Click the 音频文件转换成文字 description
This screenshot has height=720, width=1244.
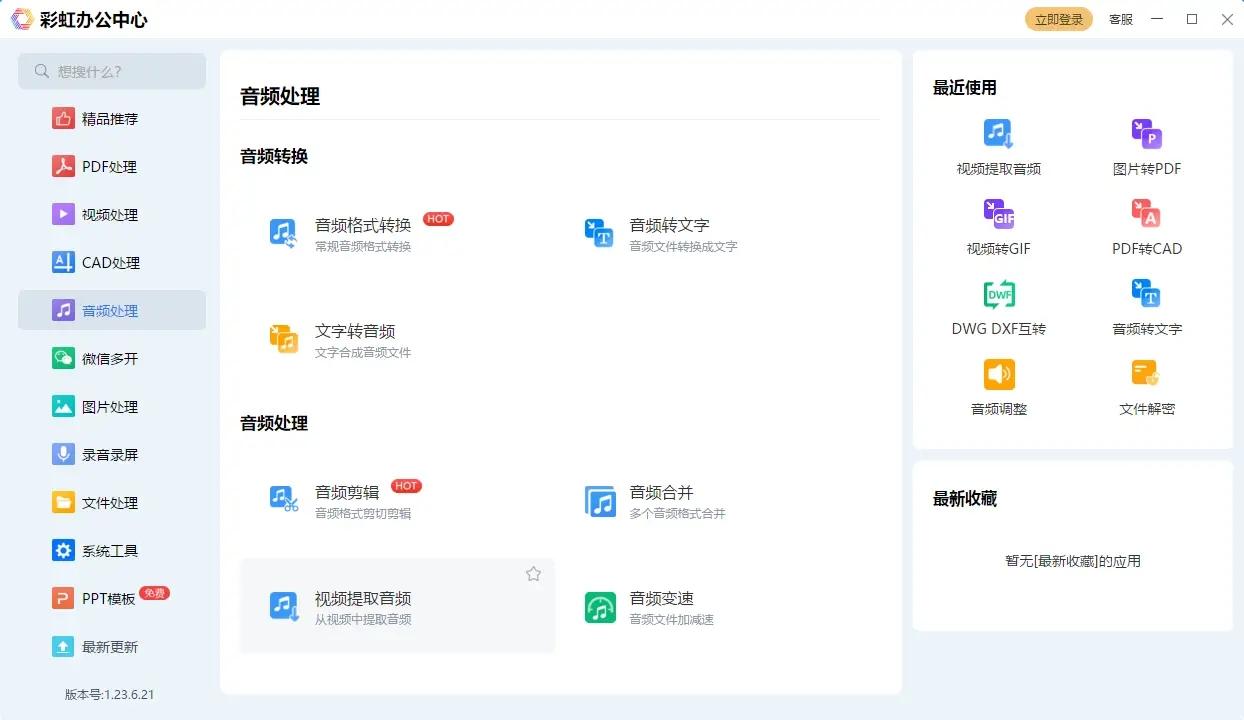point(684,246)
